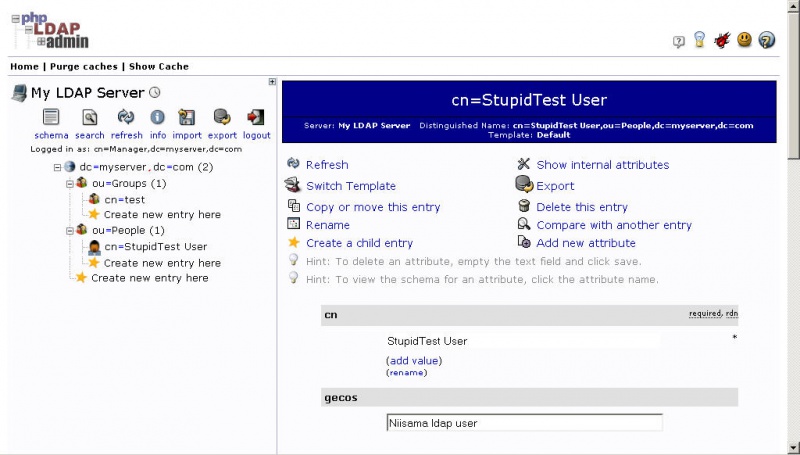Viewport: 800px width, 455px height.
Task: Click the Switch Template link
Action: [x=351, y=186]
